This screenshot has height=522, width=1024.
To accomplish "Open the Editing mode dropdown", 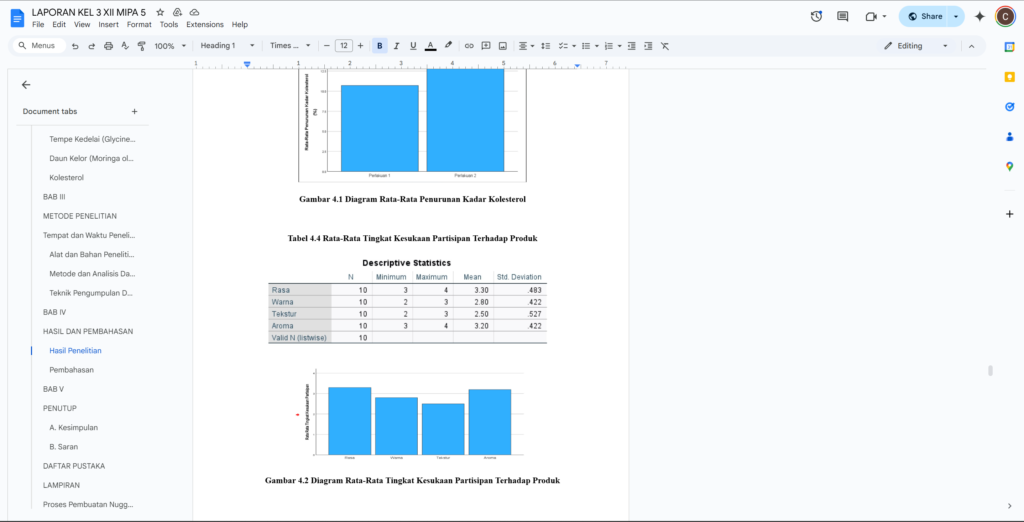I will (916, 46).
